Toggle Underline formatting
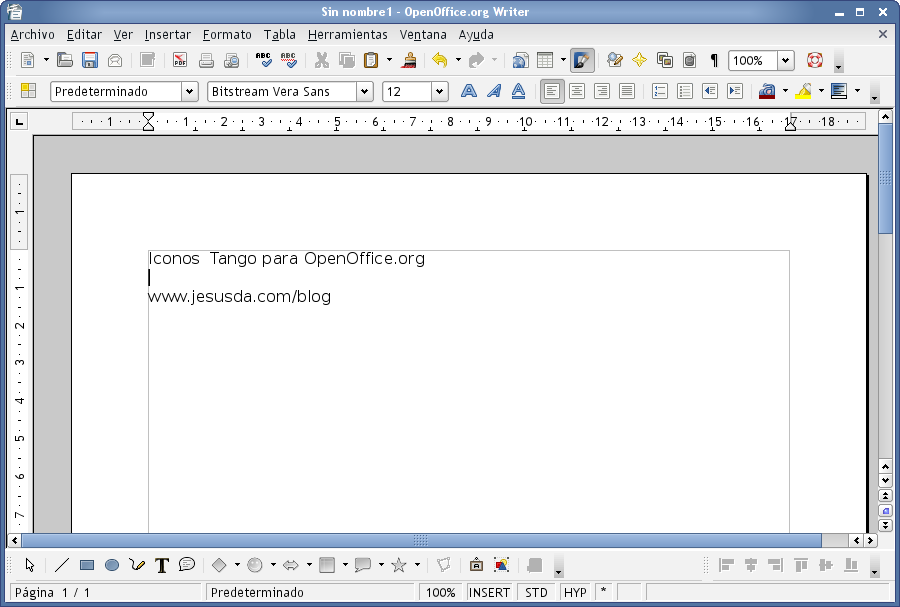Viewport: 900px width, 607px height. pyautogui.click(x=518, y=91)
